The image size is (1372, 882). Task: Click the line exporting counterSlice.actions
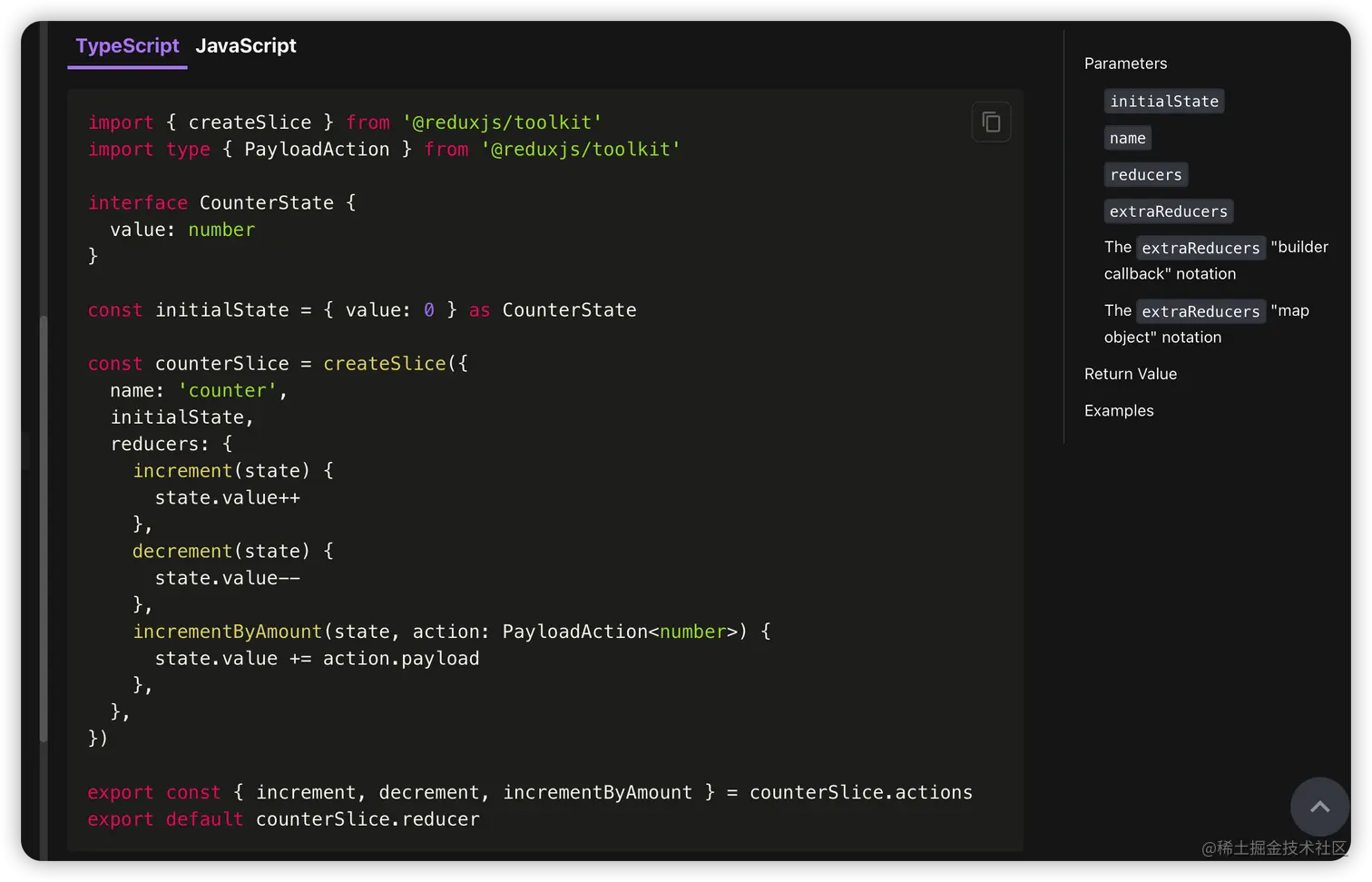[x=530, y=793]
